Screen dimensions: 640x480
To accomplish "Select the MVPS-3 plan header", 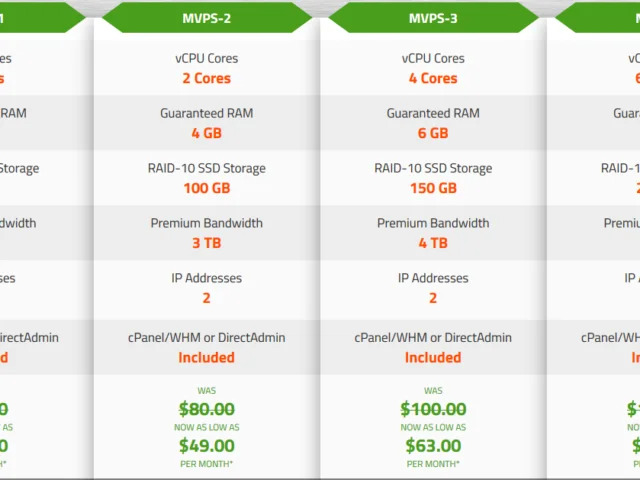I will point(433,18).
